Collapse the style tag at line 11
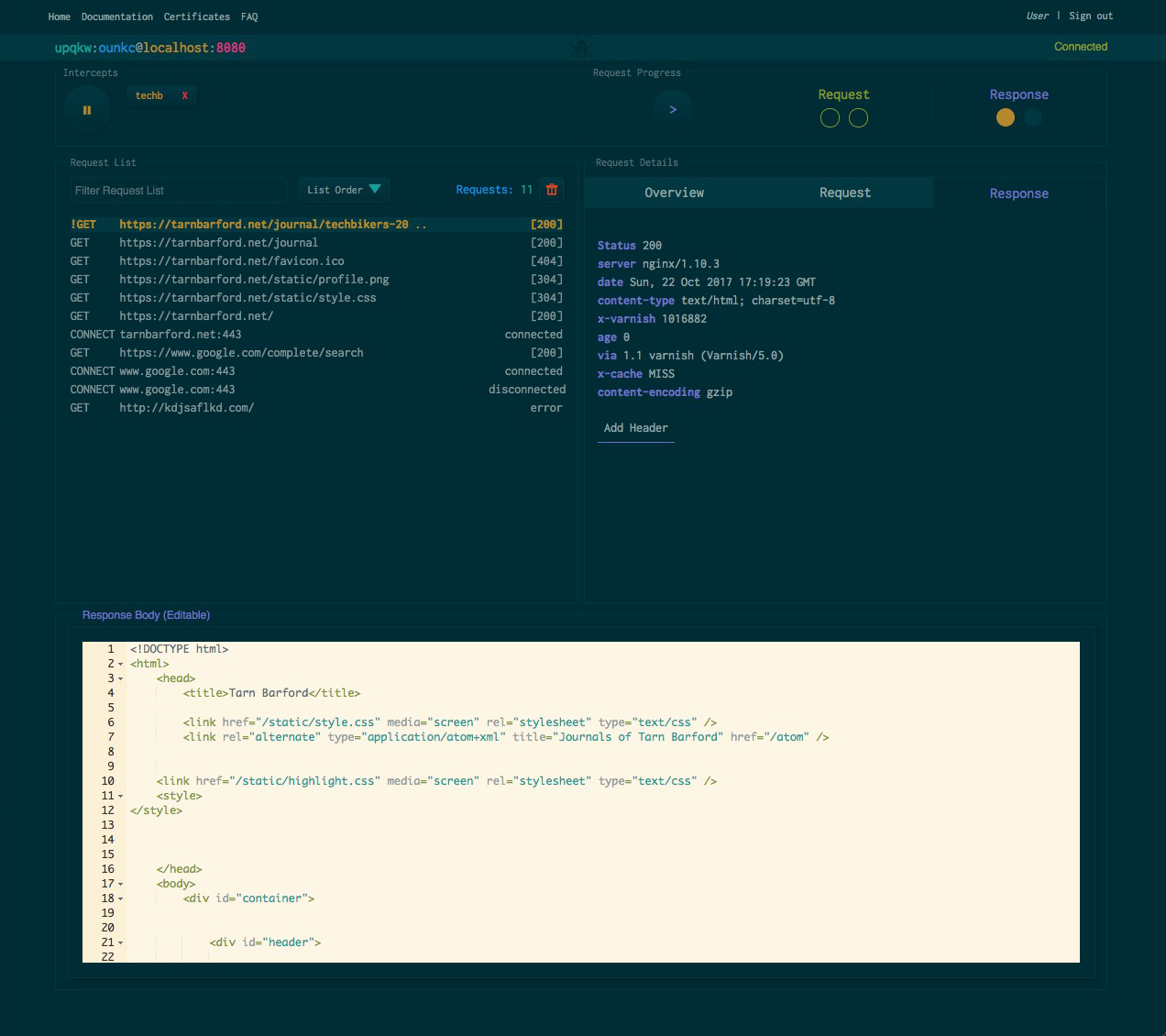This screenshot has height=1036, width=1166. [120, 796]
